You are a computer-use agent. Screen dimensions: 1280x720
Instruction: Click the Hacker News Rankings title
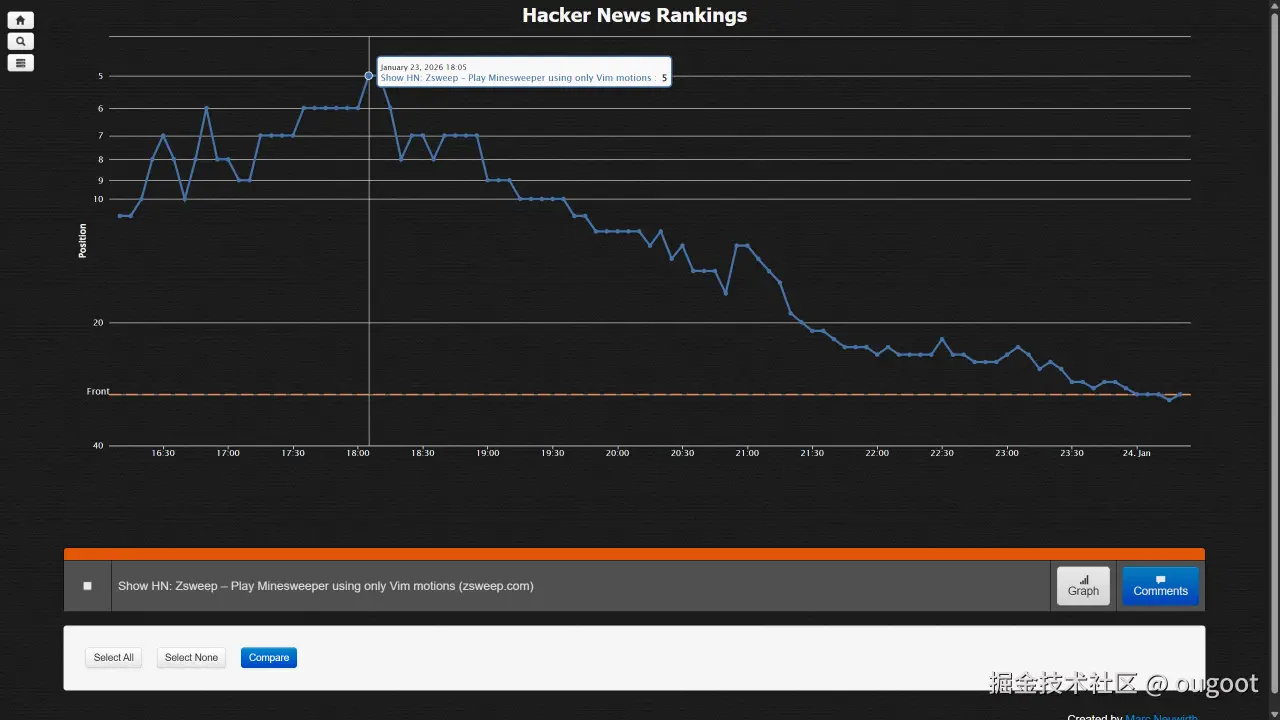coord(635,15)
